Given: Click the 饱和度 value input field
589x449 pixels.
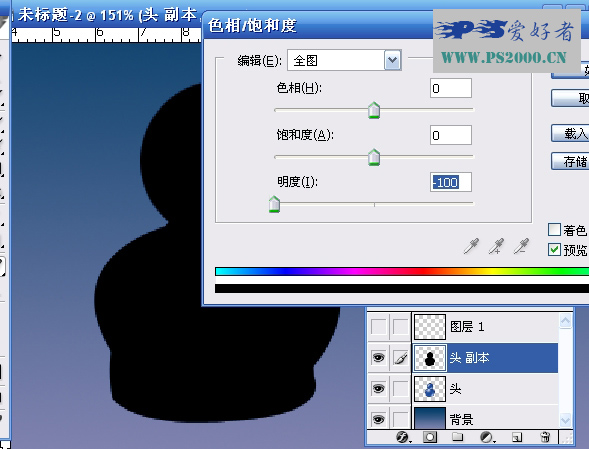Looking at the screenshot, I should (x=451, y=135).
